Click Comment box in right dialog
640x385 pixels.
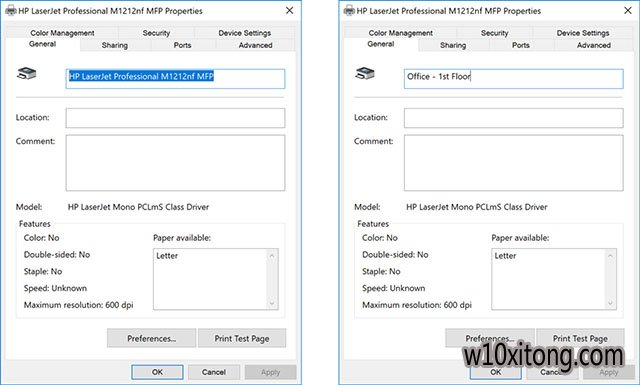(513, 163)
